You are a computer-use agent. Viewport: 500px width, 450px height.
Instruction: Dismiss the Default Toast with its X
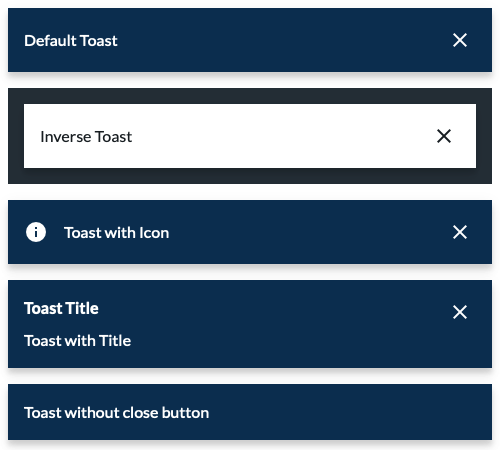tap(460, 40)
